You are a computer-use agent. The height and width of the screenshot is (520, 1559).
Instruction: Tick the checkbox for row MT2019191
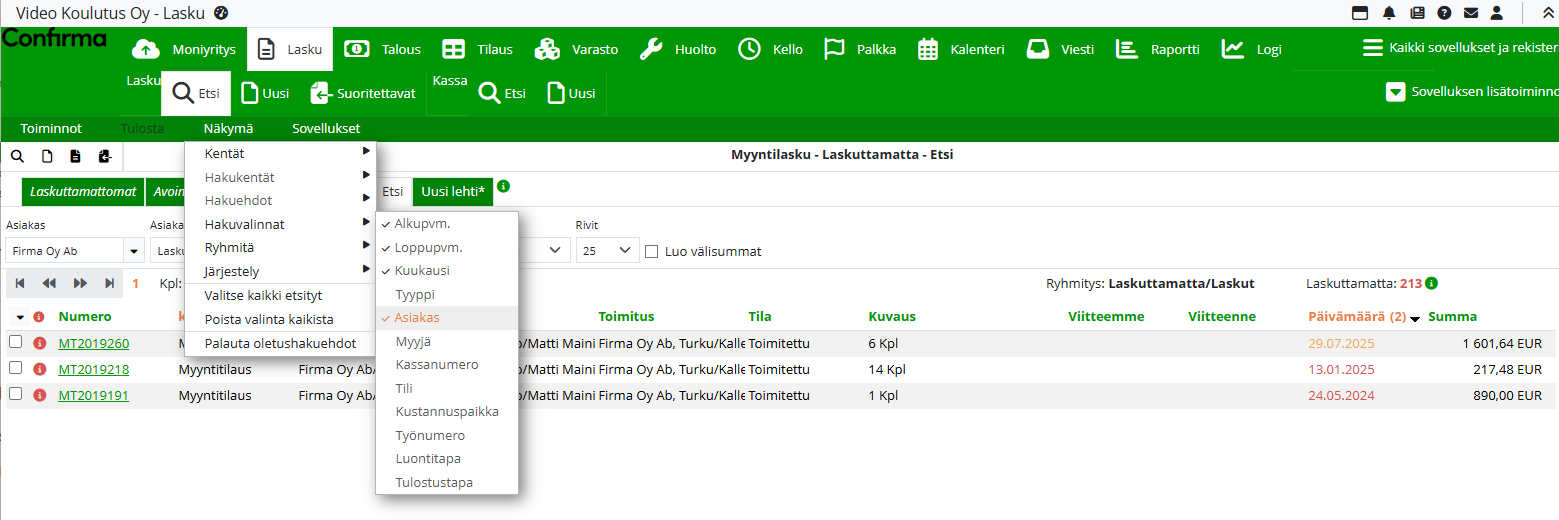[x=16, y=395]
